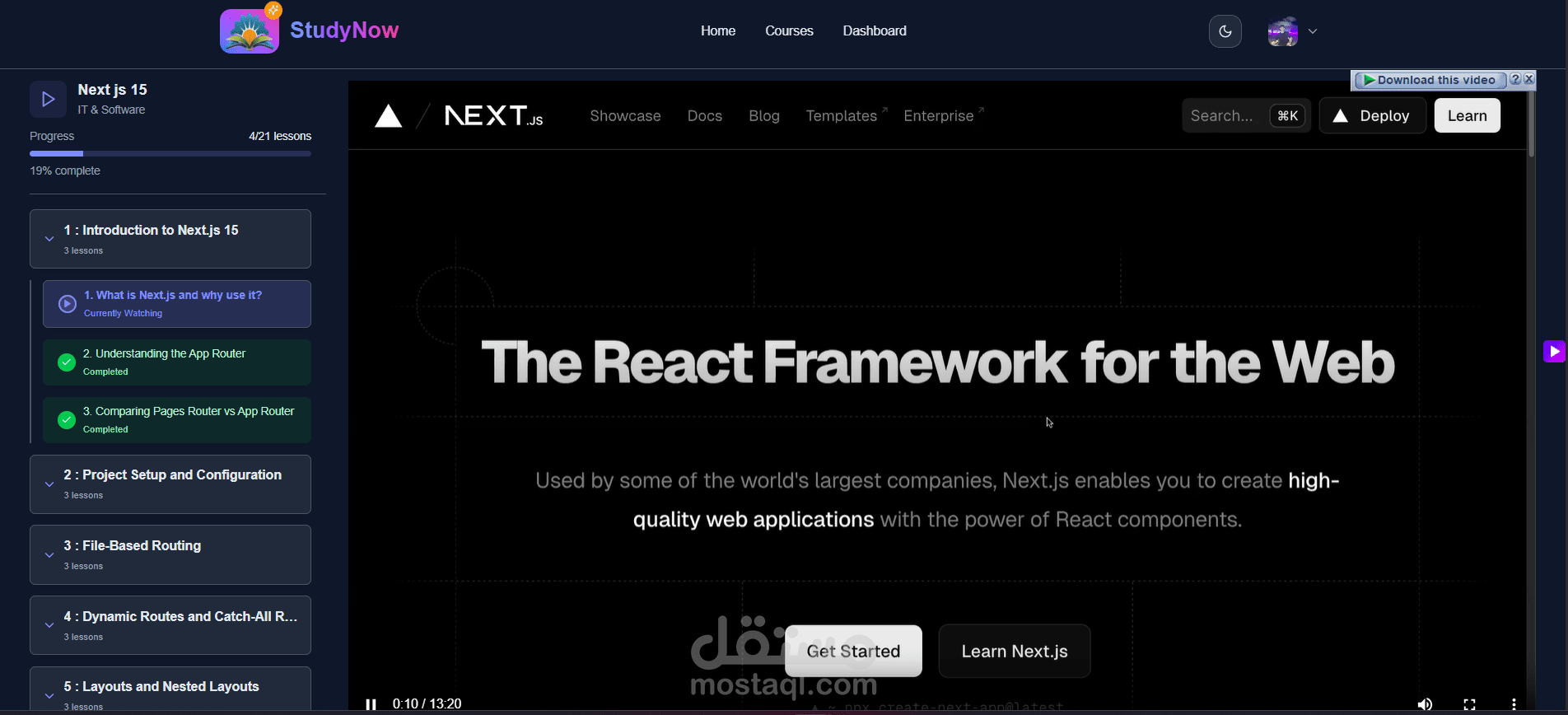
Task: Close the download video bar
Action: (1529, 79)
